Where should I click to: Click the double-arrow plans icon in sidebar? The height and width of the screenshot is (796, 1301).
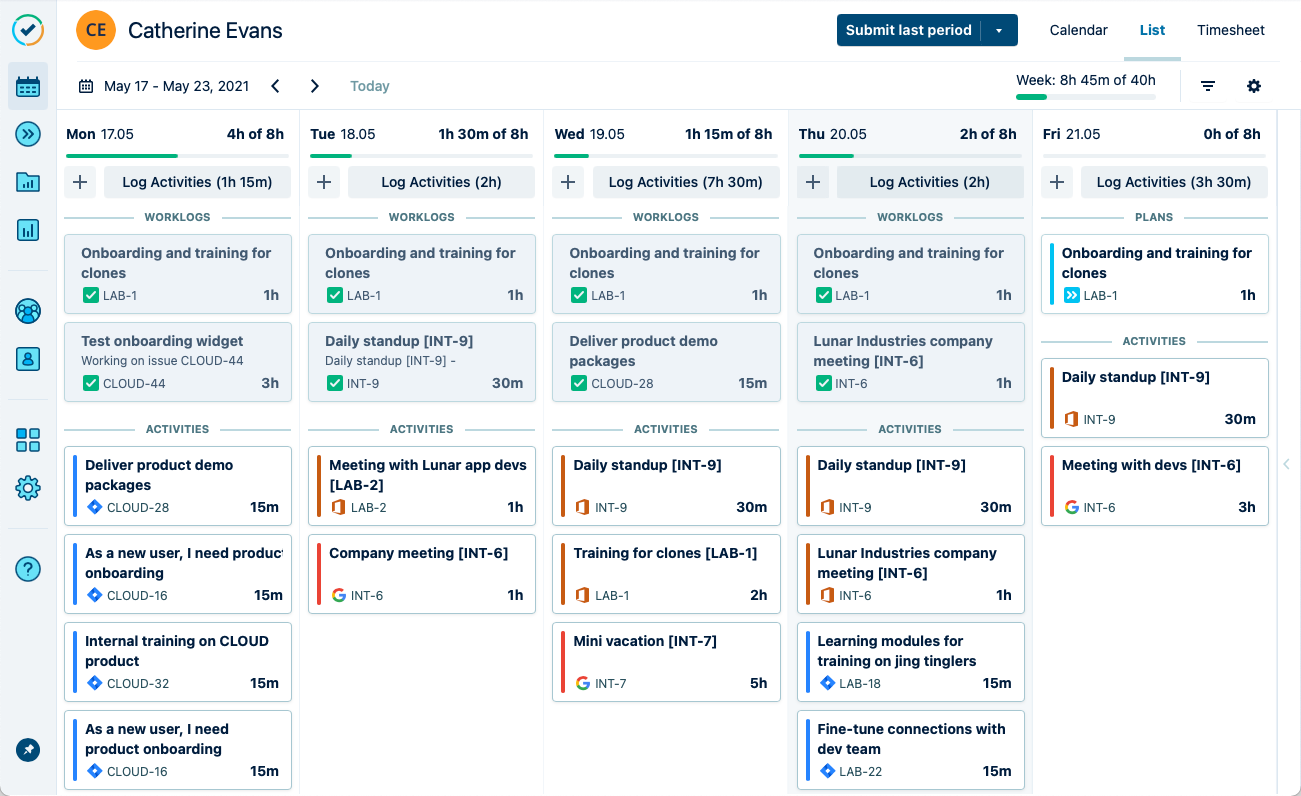point(28,134)
